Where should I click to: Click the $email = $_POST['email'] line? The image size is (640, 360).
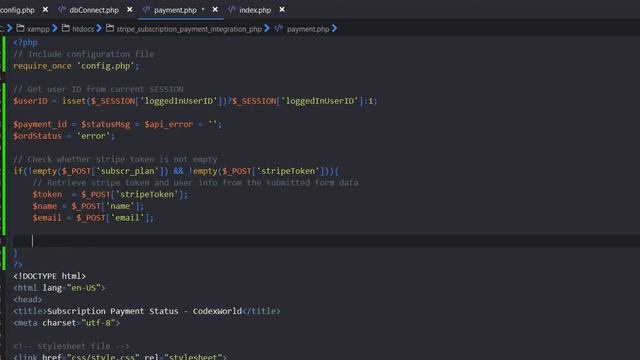pyautogui.click(x=93, y=218)
